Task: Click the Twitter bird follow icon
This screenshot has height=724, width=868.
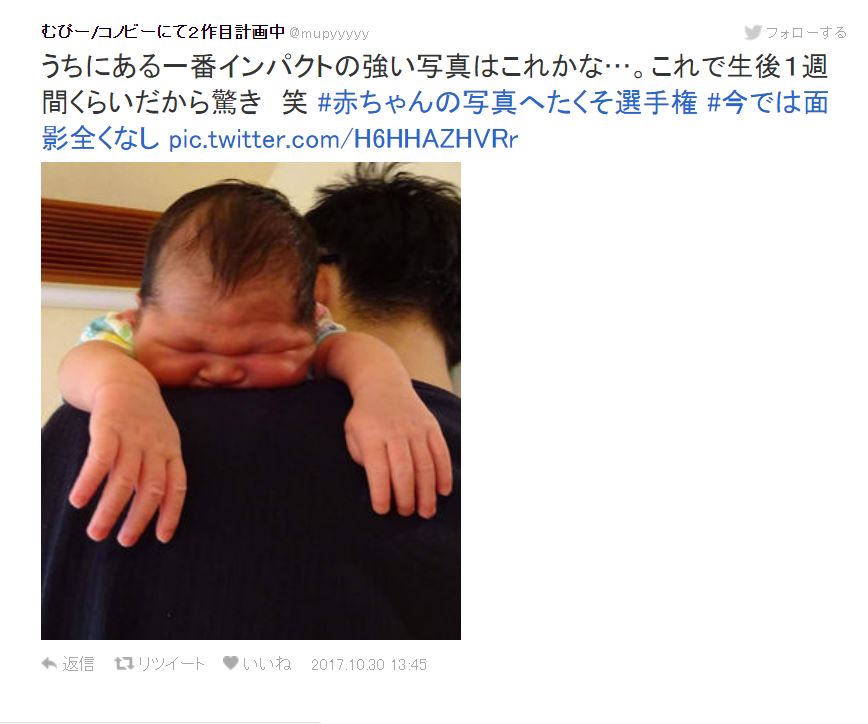Action: click(x=753, y=32)
